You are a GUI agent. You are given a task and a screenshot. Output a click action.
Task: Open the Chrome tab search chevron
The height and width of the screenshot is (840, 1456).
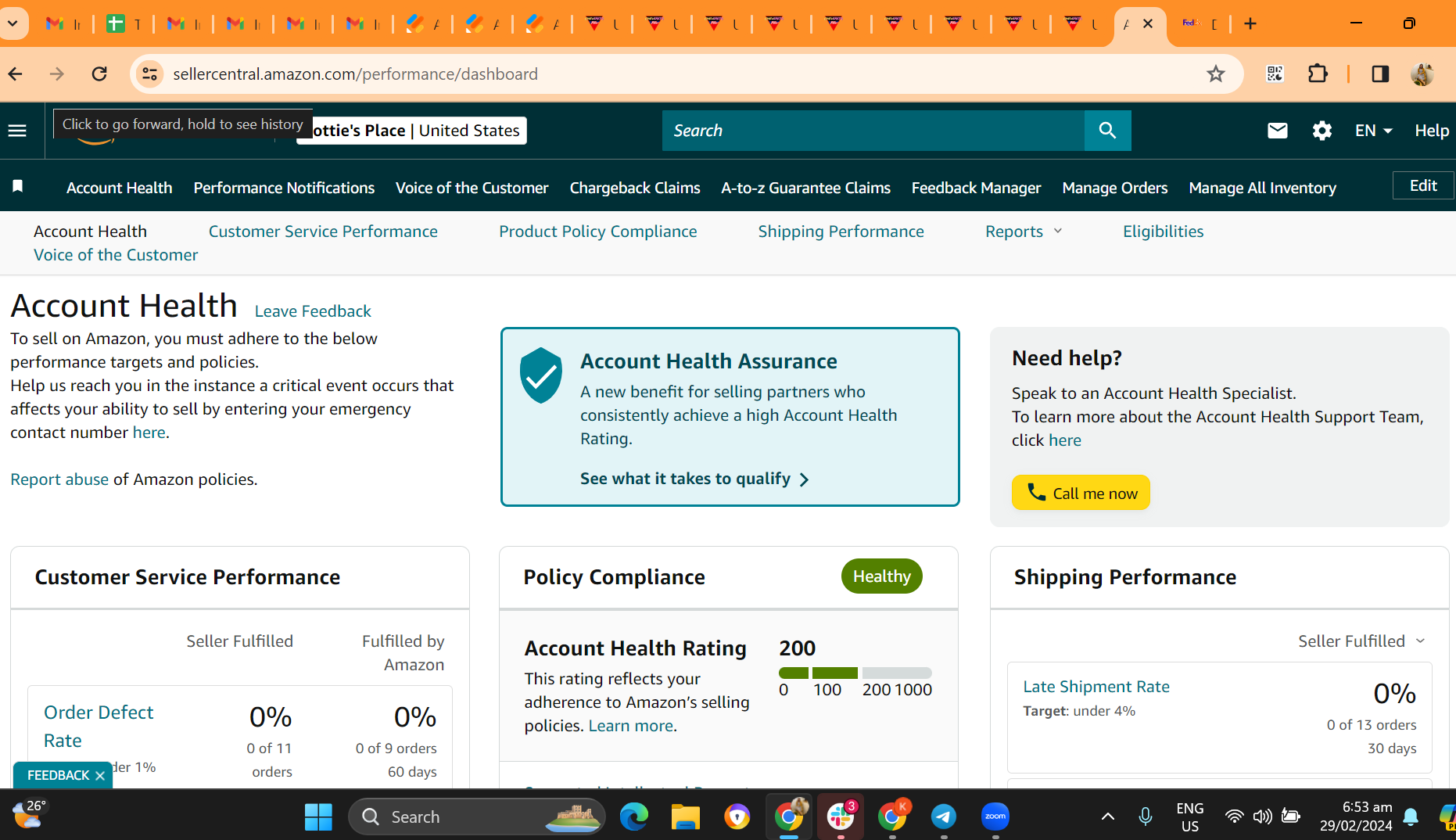(x=13, y=23)
